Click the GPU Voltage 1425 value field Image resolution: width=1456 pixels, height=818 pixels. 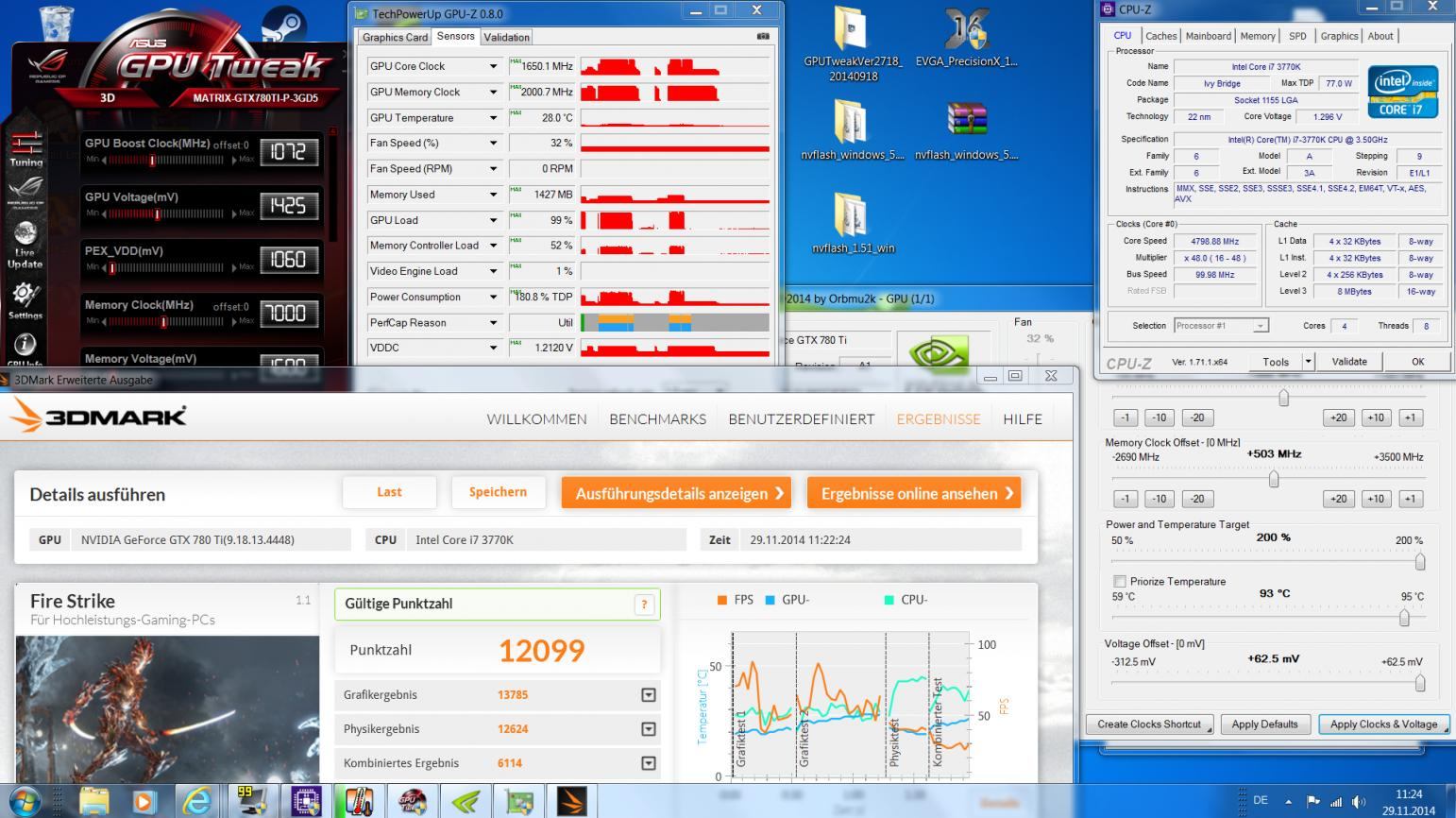(288, 206)
